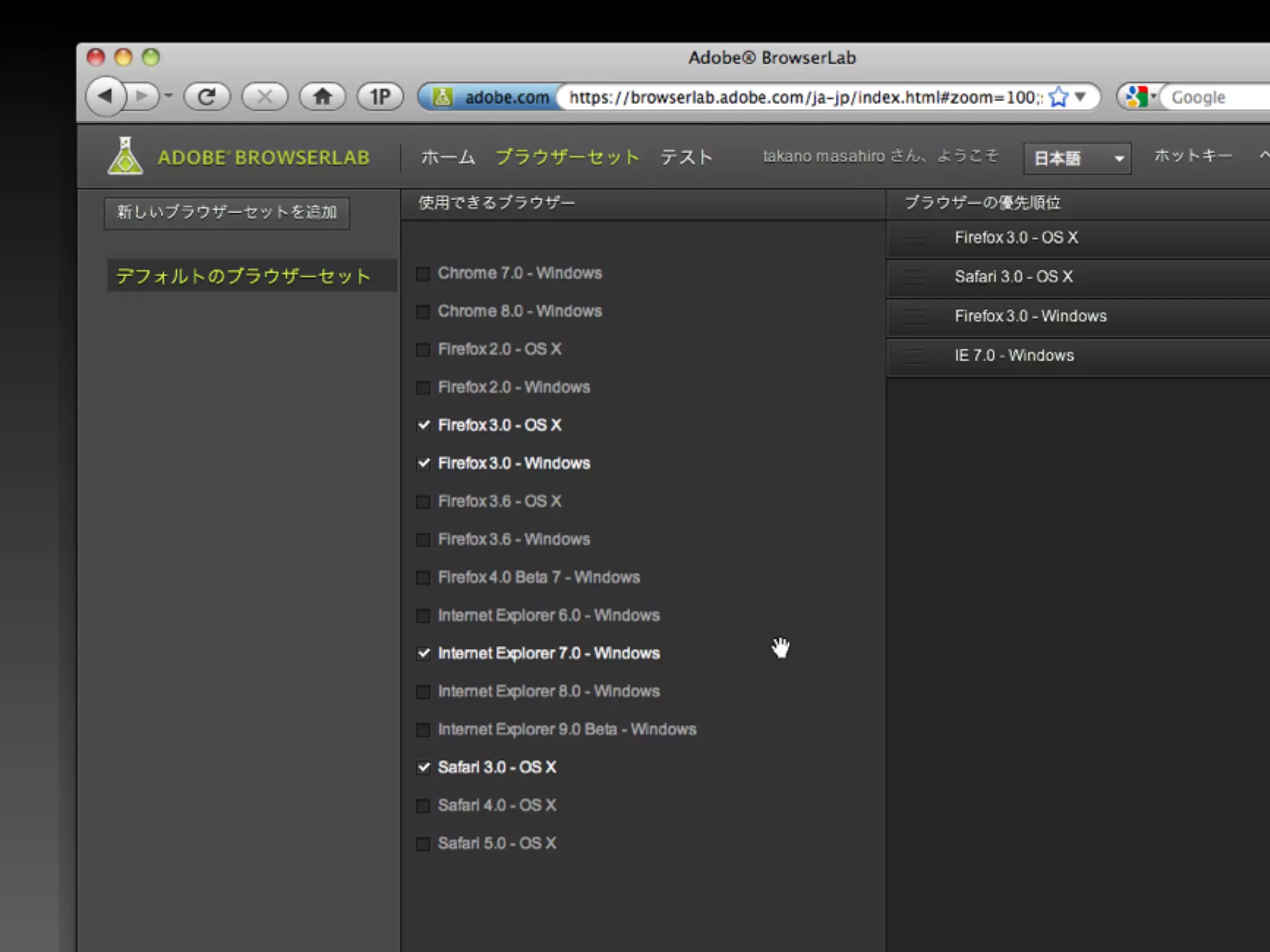Open the ホットキー link
This screenshot has width=1270, height=952.
coord(1192,156)
